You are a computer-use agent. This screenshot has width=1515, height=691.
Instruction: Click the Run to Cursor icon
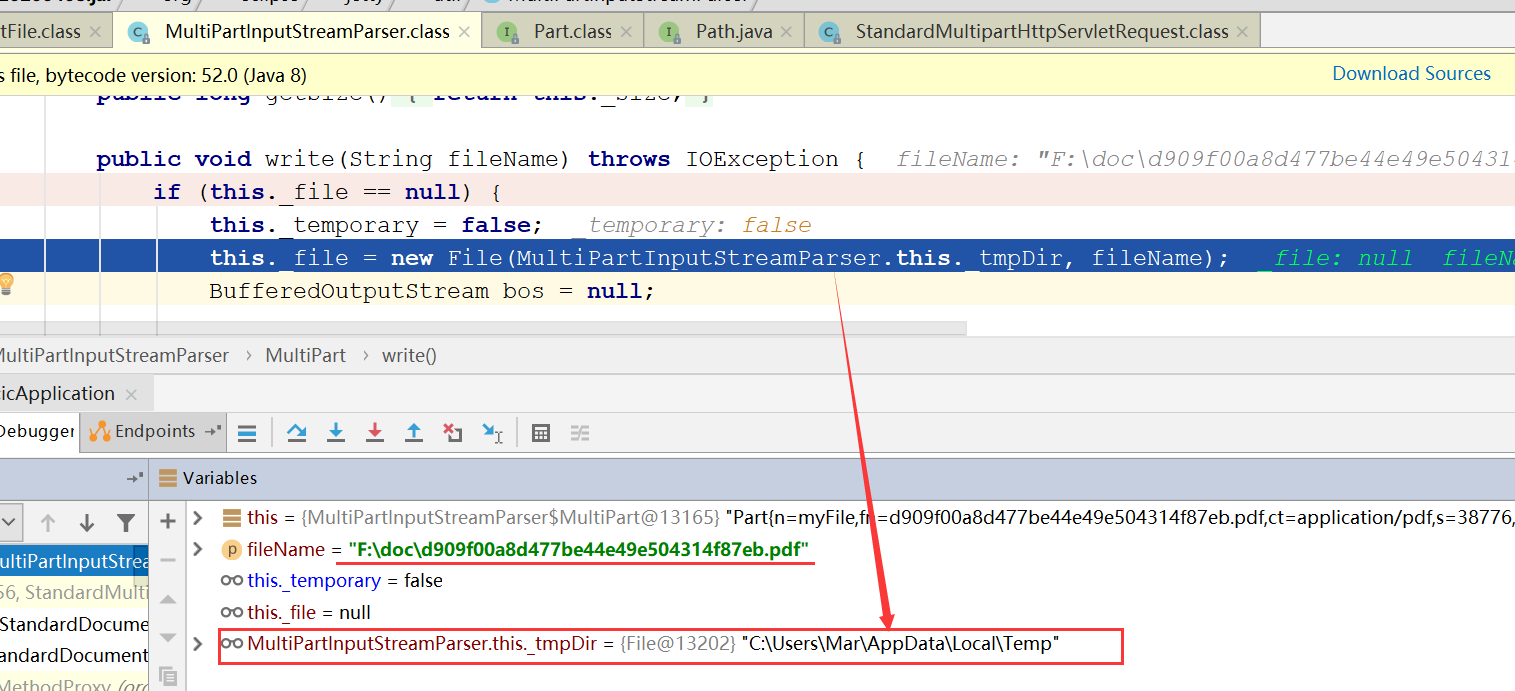point(493,433)
